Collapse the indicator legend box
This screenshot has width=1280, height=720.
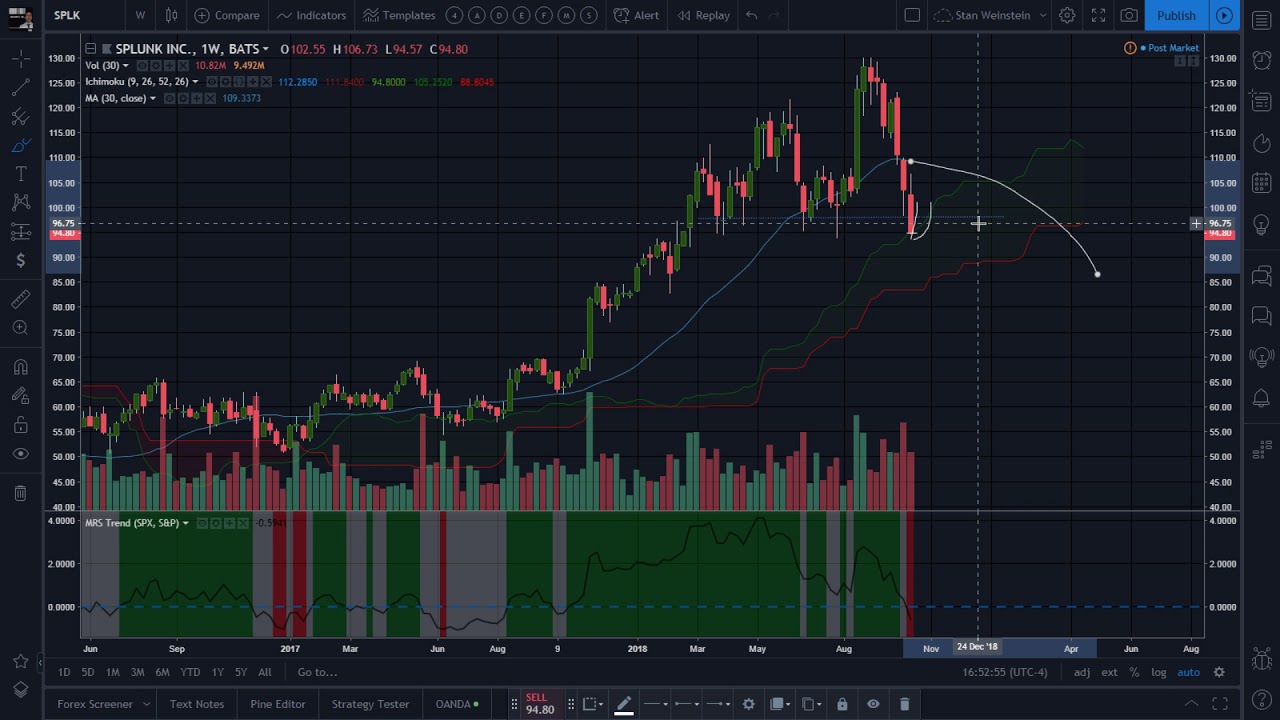pyautogui.click(x=91, y=49)
